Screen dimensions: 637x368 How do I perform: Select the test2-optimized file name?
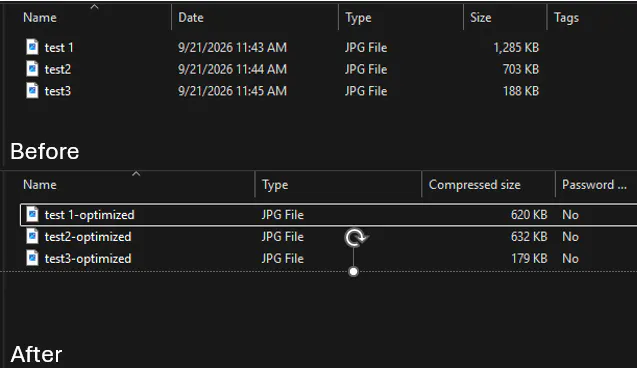click(88, 237)
